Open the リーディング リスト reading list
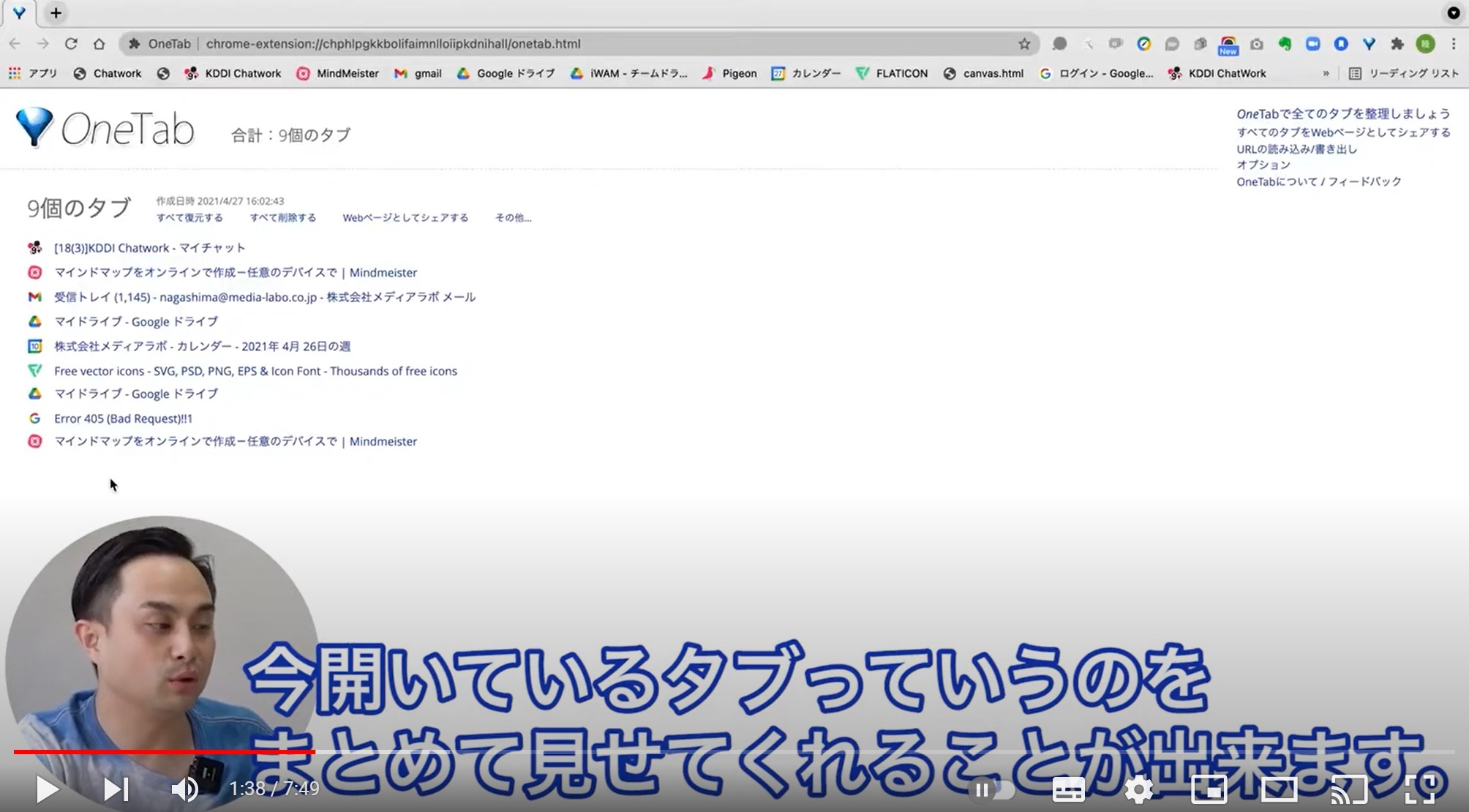The height and width of the screenshot is (812, 1469). [1403, 73]
